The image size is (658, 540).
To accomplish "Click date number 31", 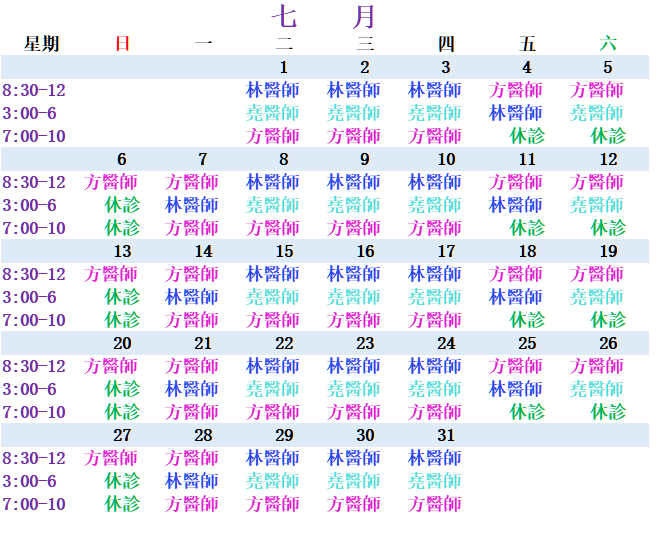I will 446,435.
